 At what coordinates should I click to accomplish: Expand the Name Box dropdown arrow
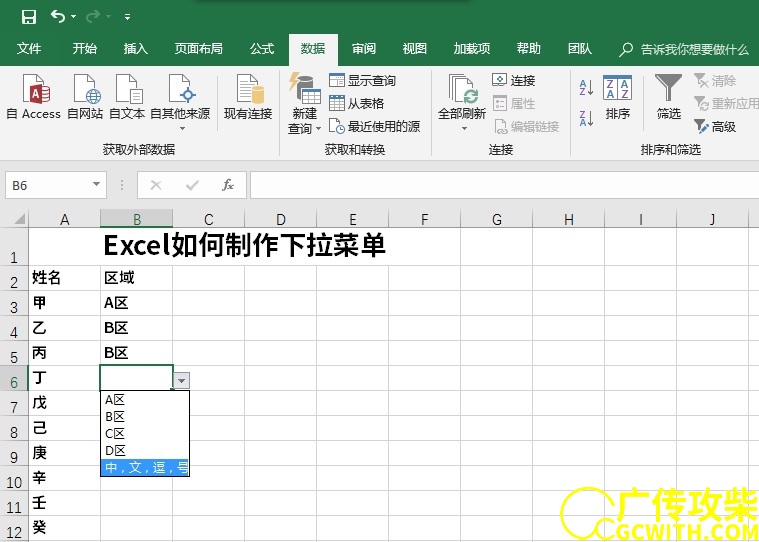point(97,184)
